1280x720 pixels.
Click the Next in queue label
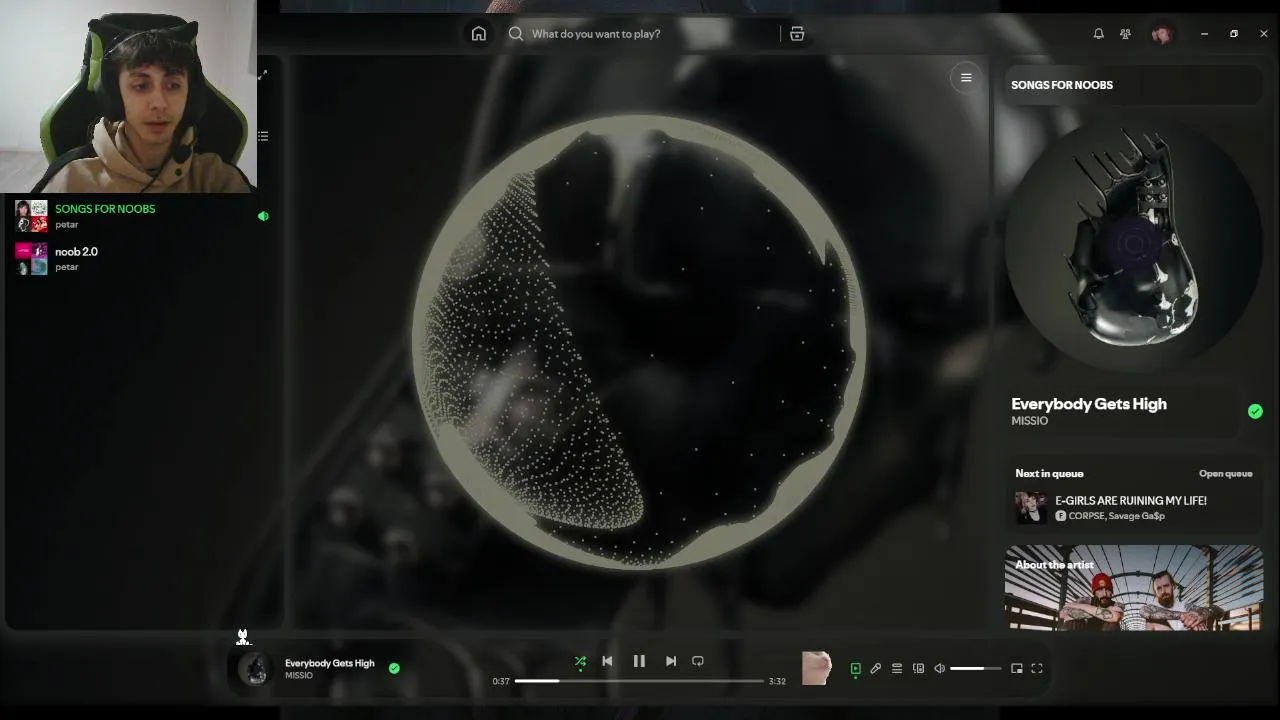coord(1049,474)
